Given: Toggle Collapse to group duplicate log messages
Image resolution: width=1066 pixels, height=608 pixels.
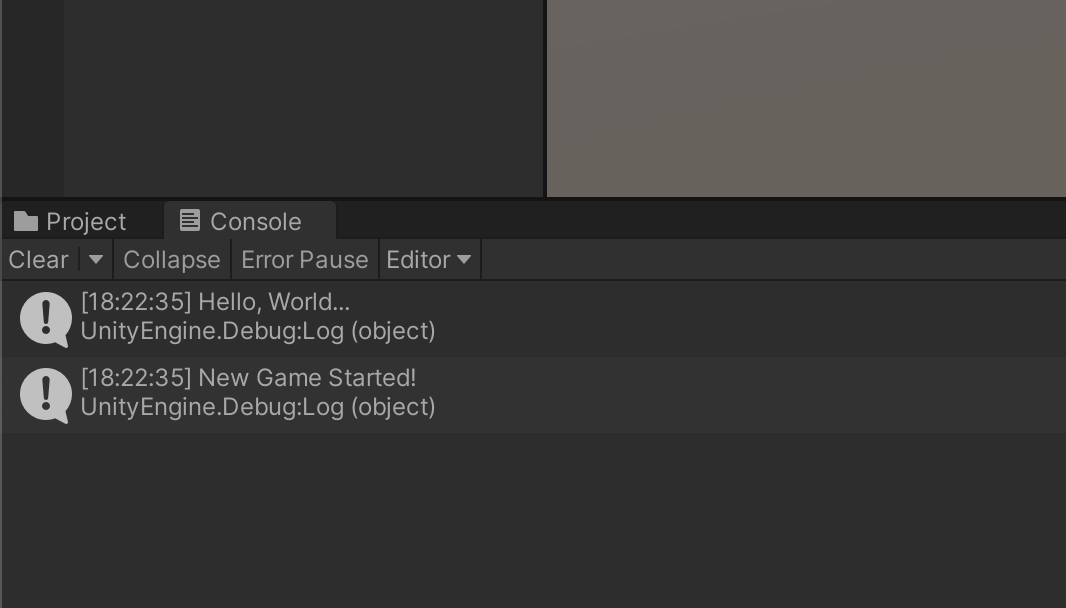Looking at the screenshot, I should [x=171, y=259].
